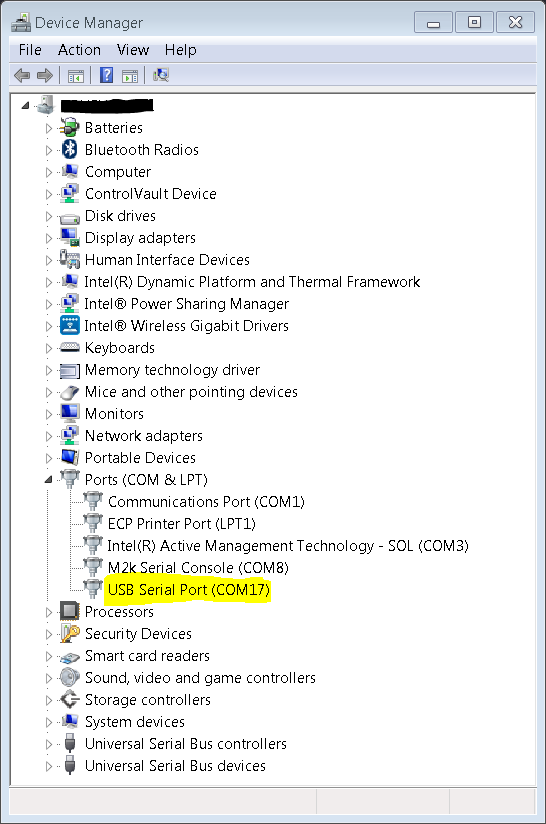Collapse the Ports (COM & LPT) node

(x=48, y=479)
